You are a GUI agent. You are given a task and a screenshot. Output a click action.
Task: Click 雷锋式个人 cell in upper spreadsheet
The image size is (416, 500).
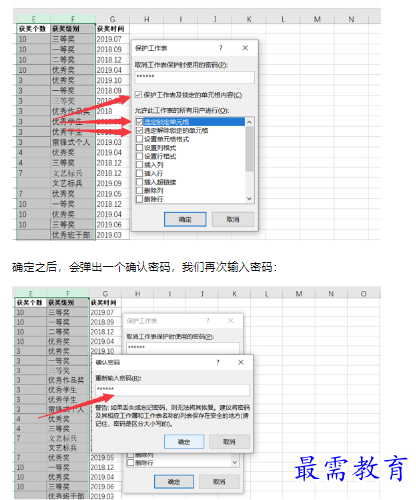(x=73, y=142)
